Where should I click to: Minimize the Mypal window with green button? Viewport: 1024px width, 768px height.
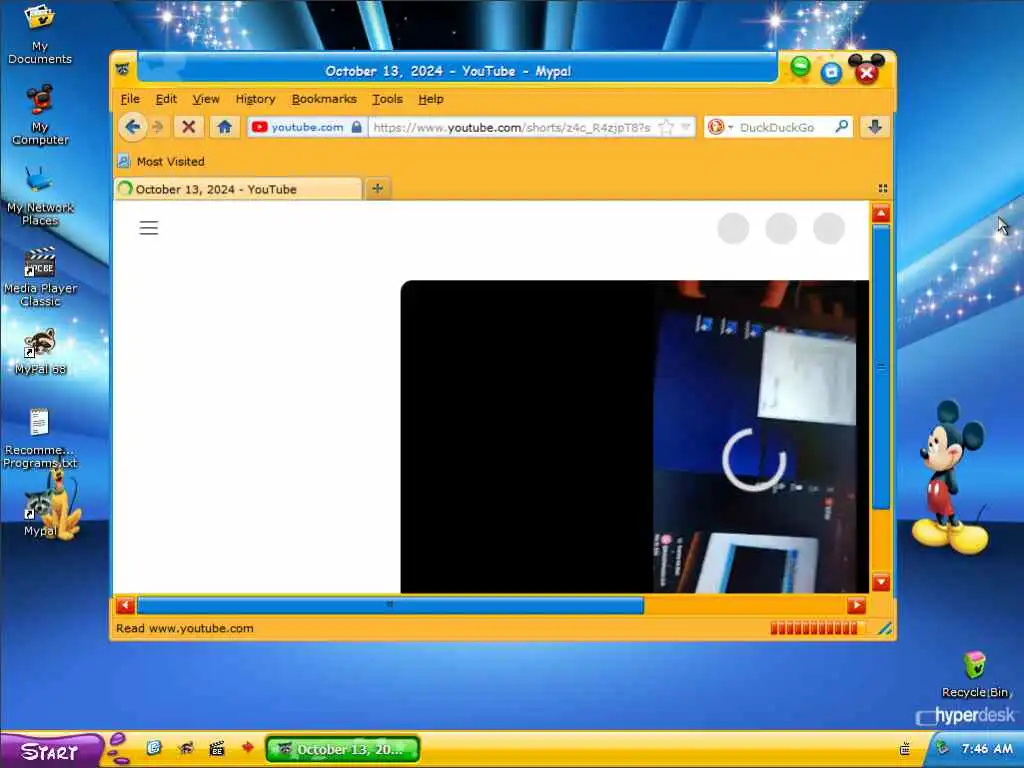[x=800, y=67]
